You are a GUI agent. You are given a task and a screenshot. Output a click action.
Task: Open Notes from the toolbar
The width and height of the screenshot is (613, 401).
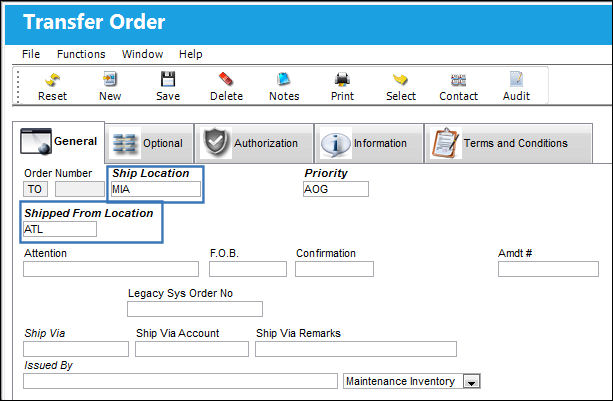coord(284,79)
